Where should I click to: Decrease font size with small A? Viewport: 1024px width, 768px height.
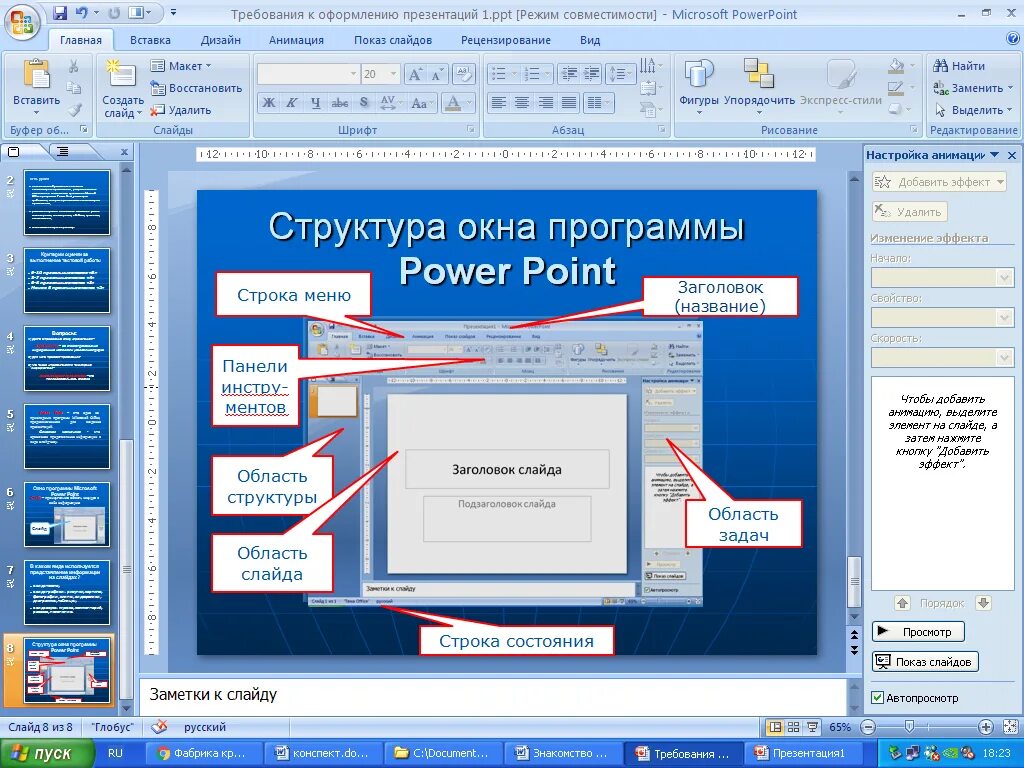437,74
